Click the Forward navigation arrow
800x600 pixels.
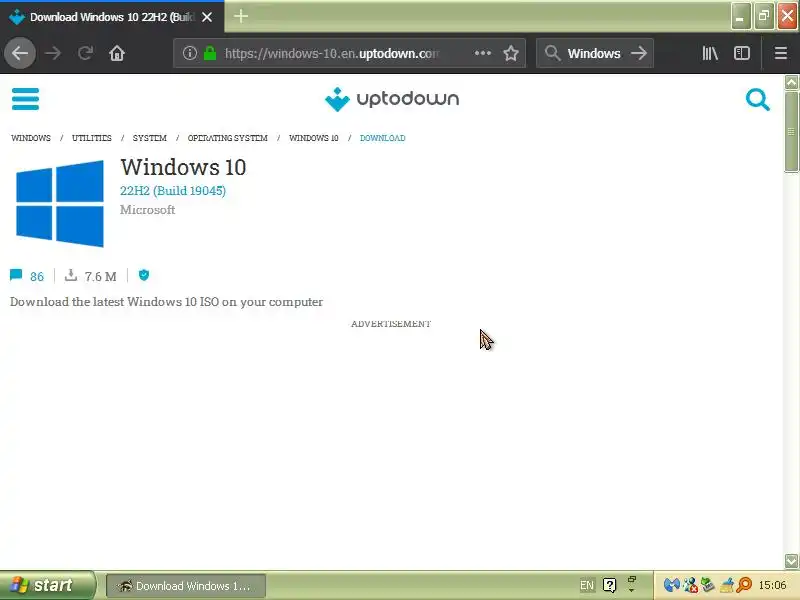tap(53, 53)
